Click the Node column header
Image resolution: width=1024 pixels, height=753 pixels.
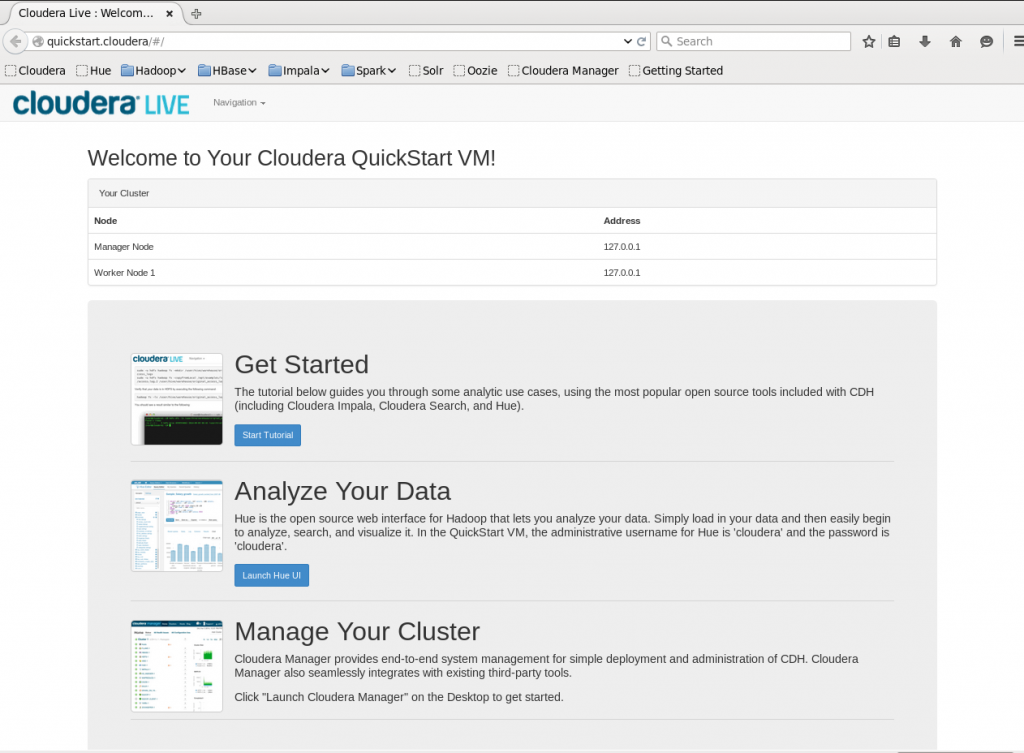point(105,221)
